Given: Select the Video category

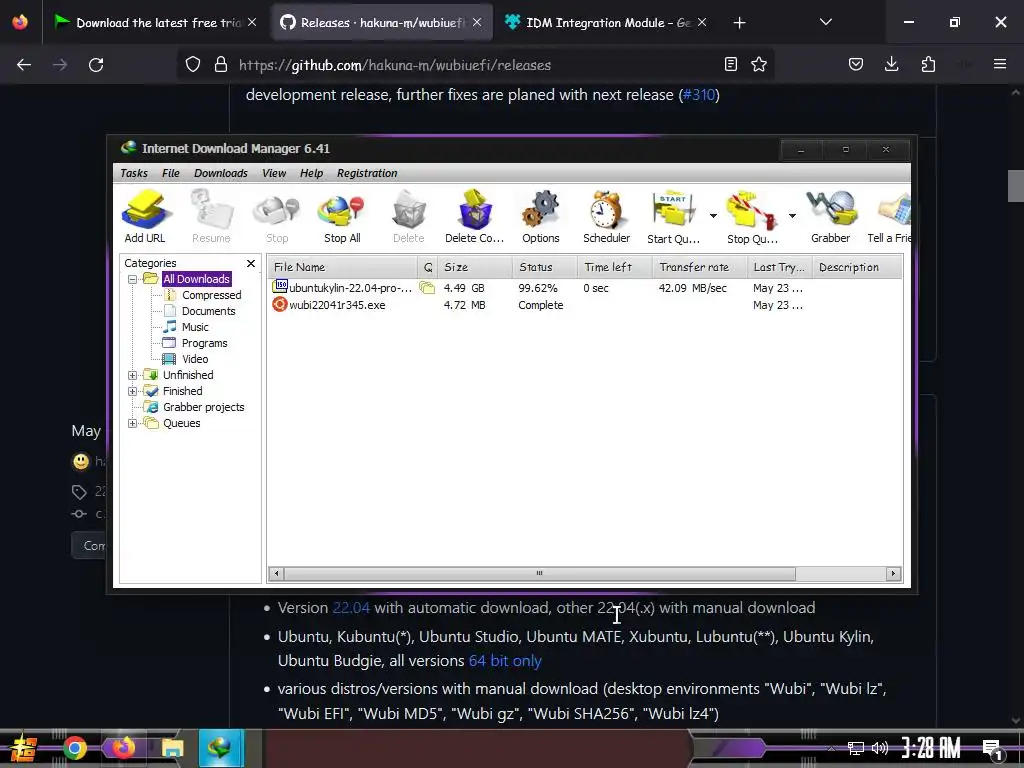Looking at the screenshot, I should click(195, 359).
